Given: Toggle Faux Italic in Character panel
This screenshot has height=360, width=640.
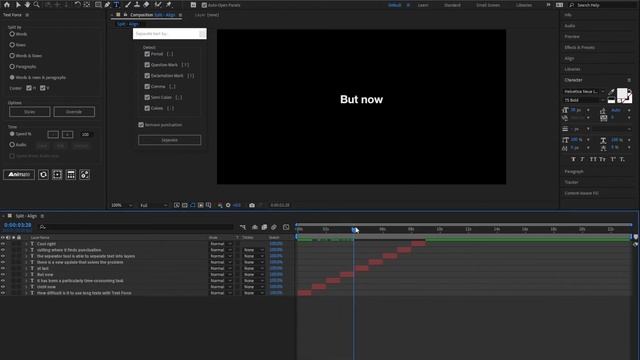Looking at the screenshot, I should [582, 159].
